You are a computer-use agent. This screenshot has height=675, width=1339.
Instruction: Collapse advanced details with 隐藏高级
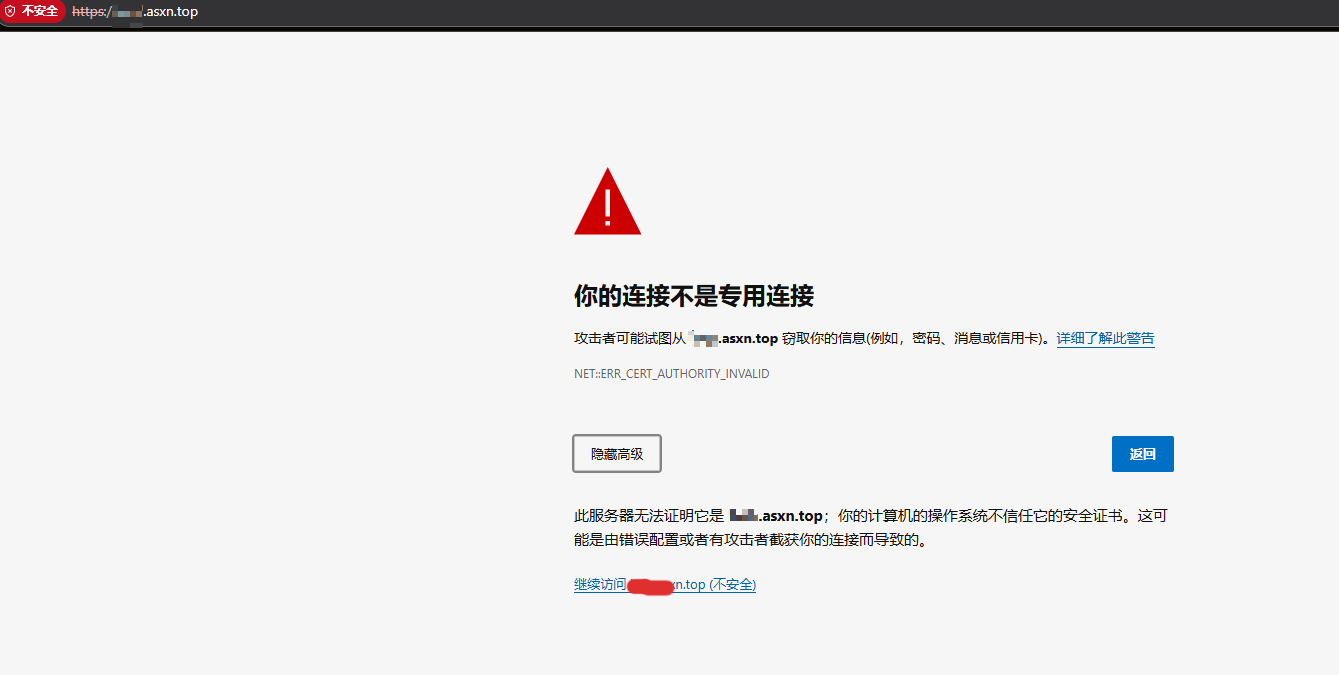(617, 454)
